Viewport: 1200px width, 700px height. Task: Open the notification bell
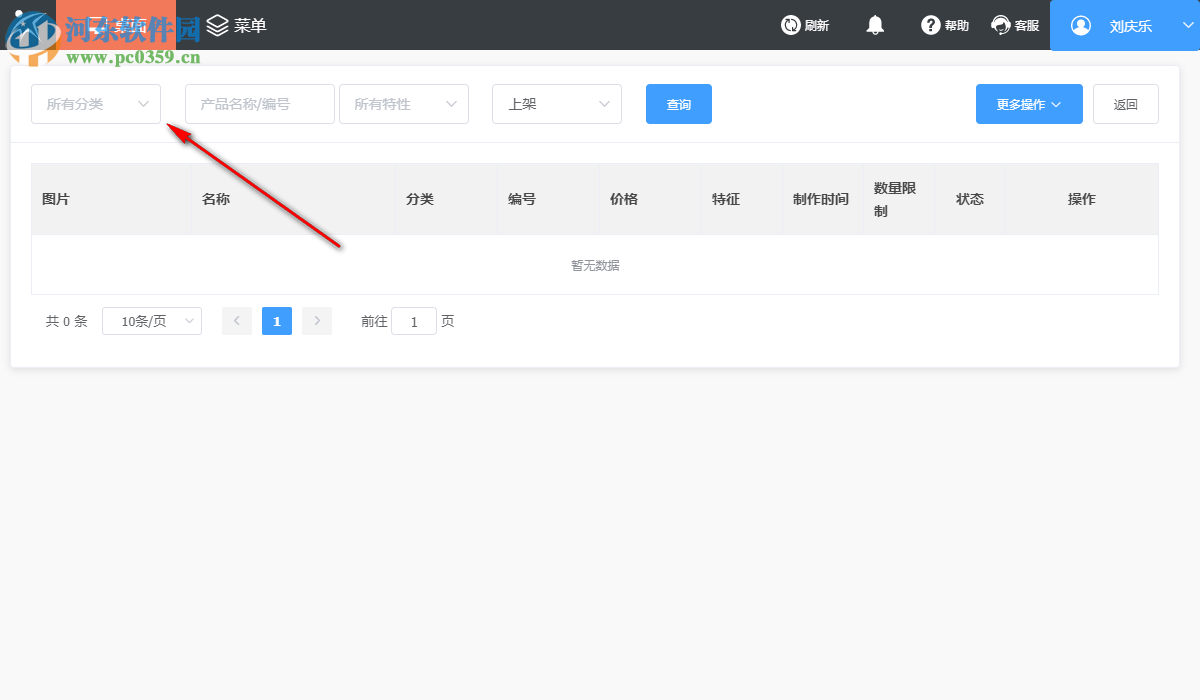pos(875,25)
